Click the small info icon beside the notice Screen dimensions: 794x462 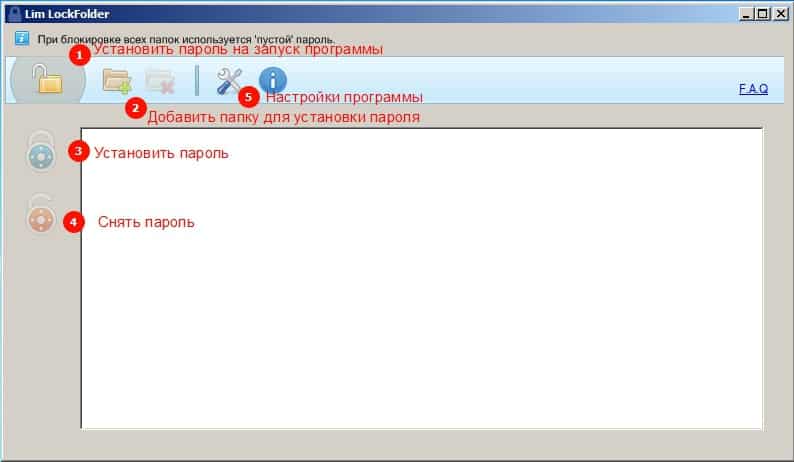[x=22, y=38]
